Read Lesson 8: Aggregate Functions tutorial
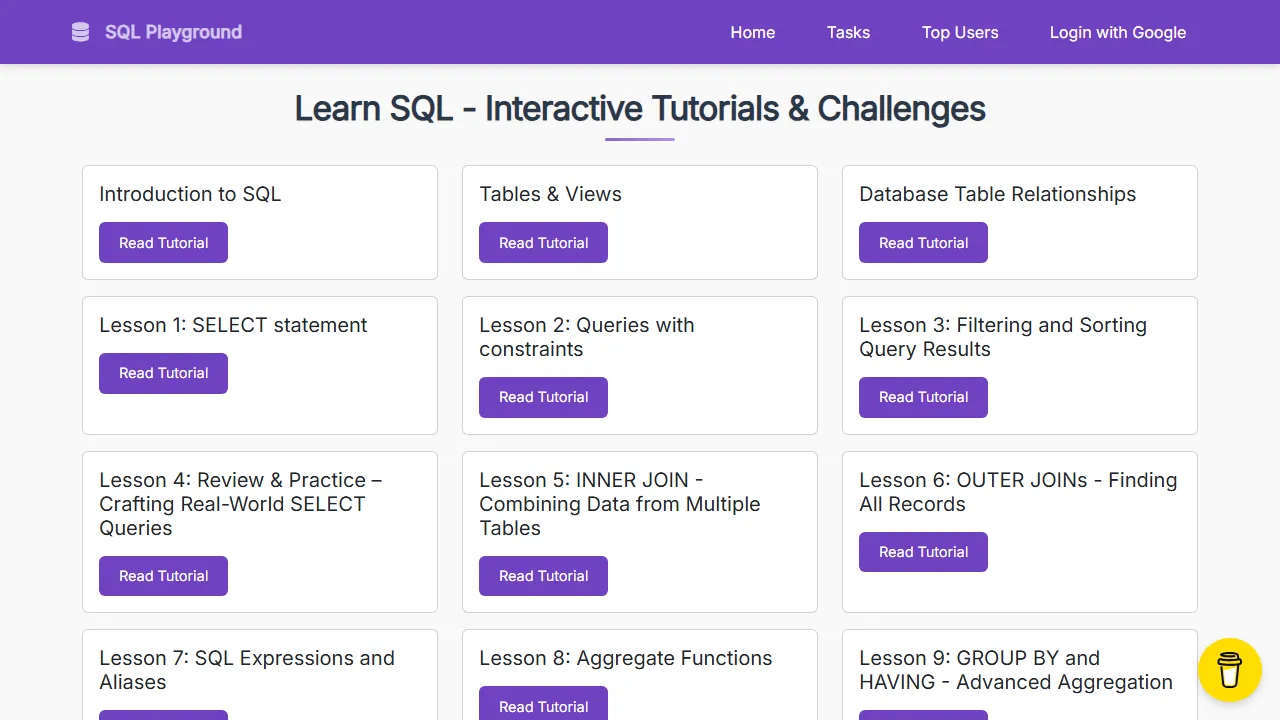This screenshot has width=1280, height=720. [543, 706]
